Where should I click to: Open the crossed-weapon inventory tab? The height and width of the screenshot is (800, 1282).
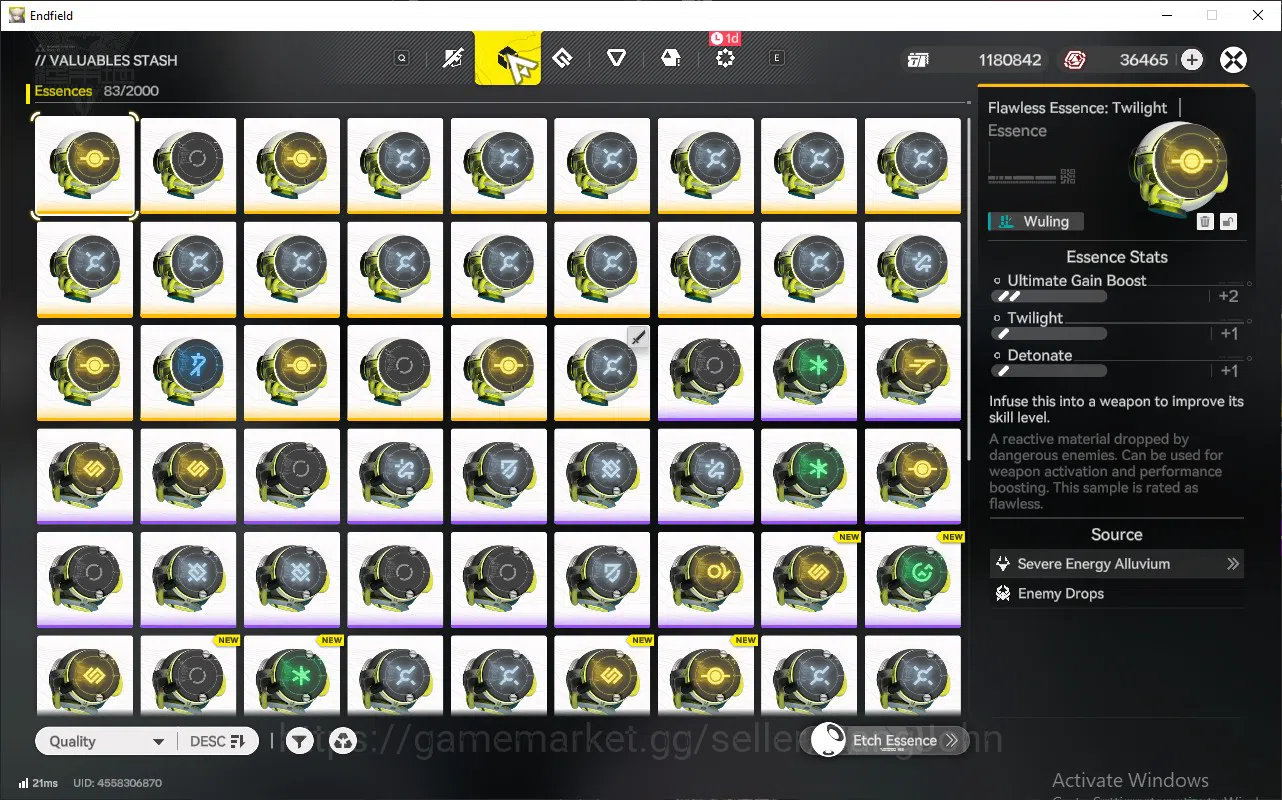click(x=454, y=58)
